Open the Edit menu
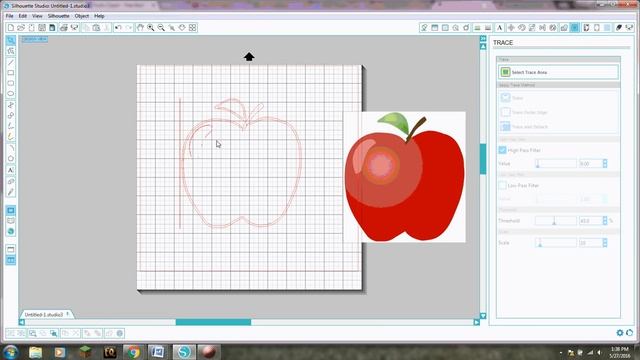 22,16
